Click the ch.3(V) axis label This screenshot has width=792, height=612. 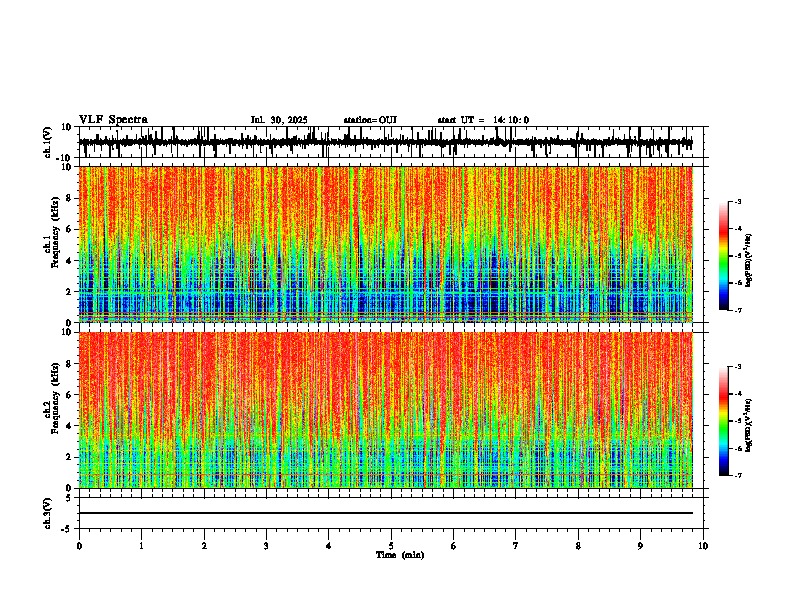pos(48,514)
